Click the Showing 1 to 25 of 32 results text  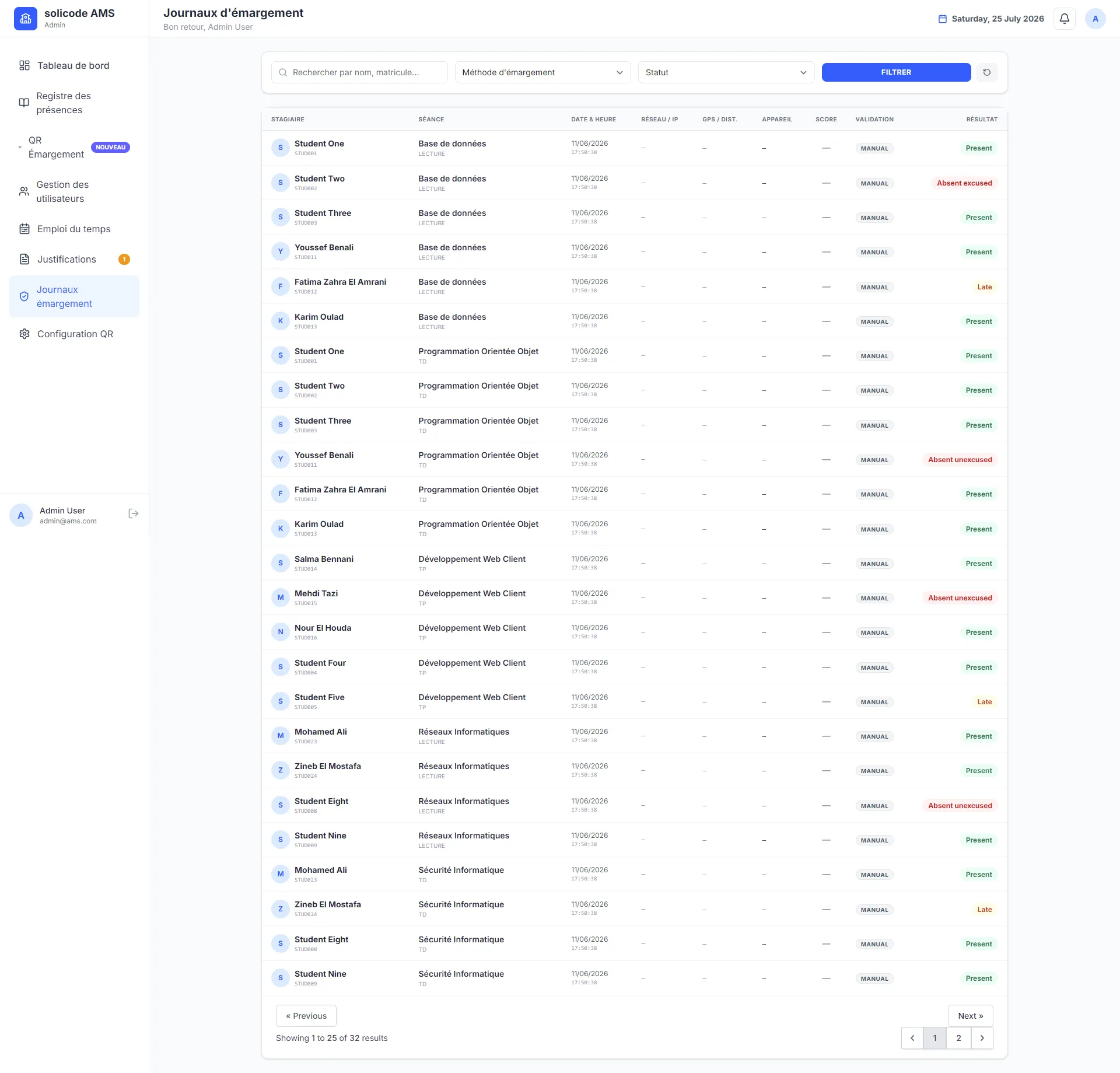click(x=331, y=1038)
